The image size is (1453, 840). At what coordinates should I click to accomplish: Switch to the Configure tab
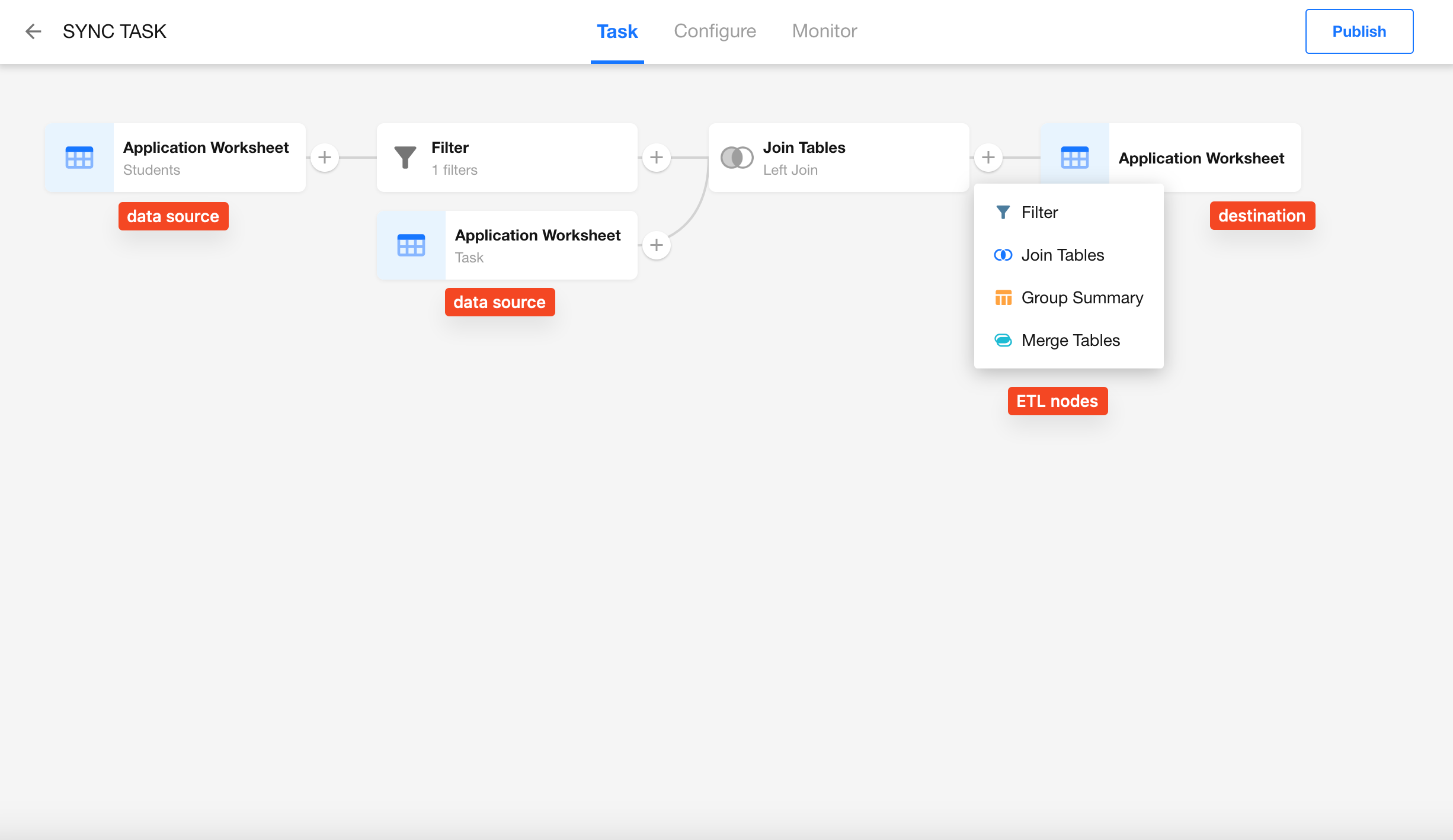point(715,31)
